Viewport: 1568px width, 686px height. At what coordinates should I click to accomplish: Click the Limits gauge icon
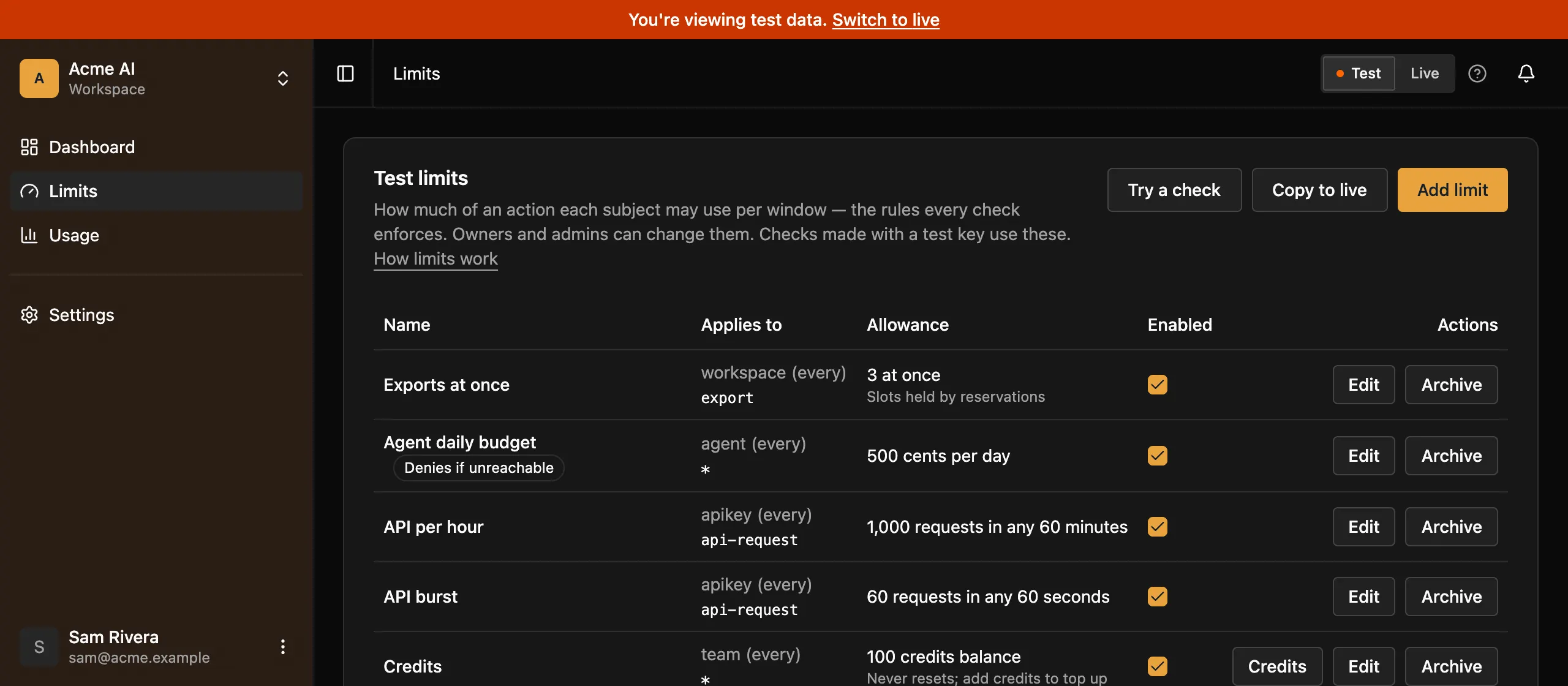click(29, 191)
